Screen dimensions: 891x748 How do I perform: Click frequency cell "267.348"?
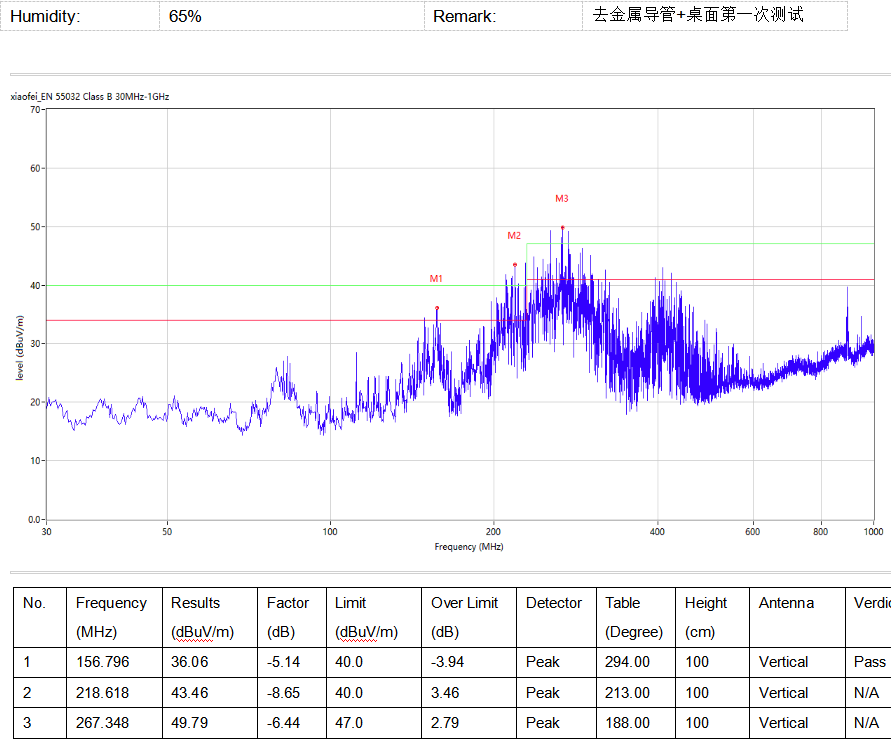103,723
